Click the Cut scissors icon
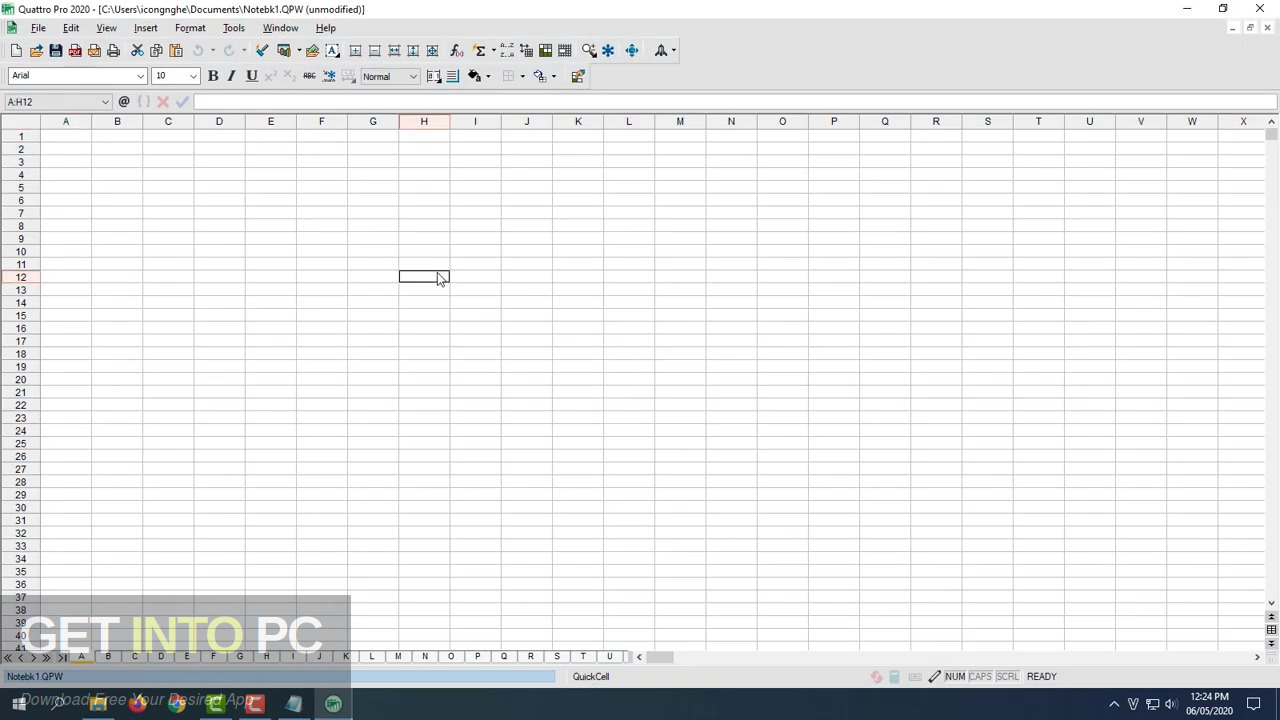Screen dimensions: 1280x720 point(137,51)
